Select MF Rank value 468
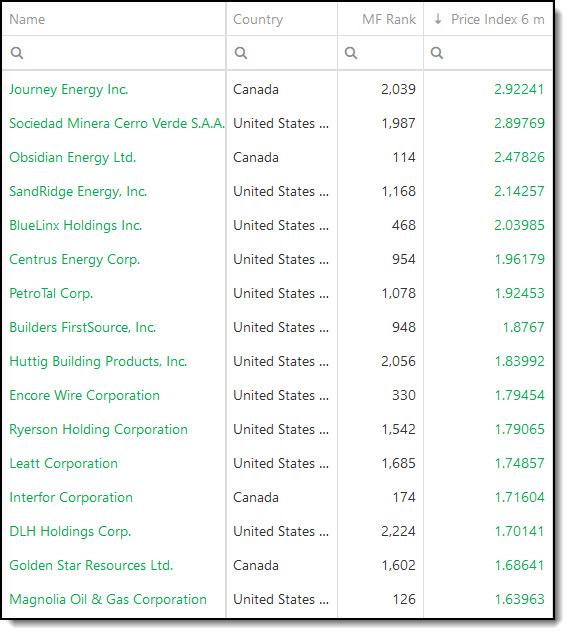570x635 pixels. pyautogui.click(x=404, y=226)
